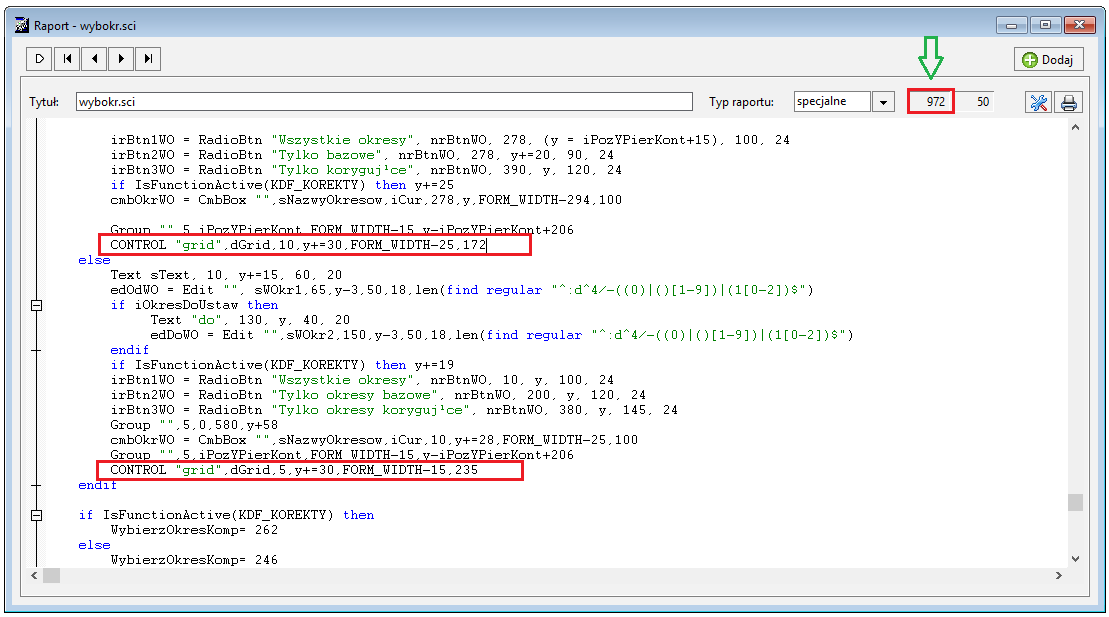The image size is (1109, 617).
Task: Select the specjalne combo box field
Action: click(832, 101)
